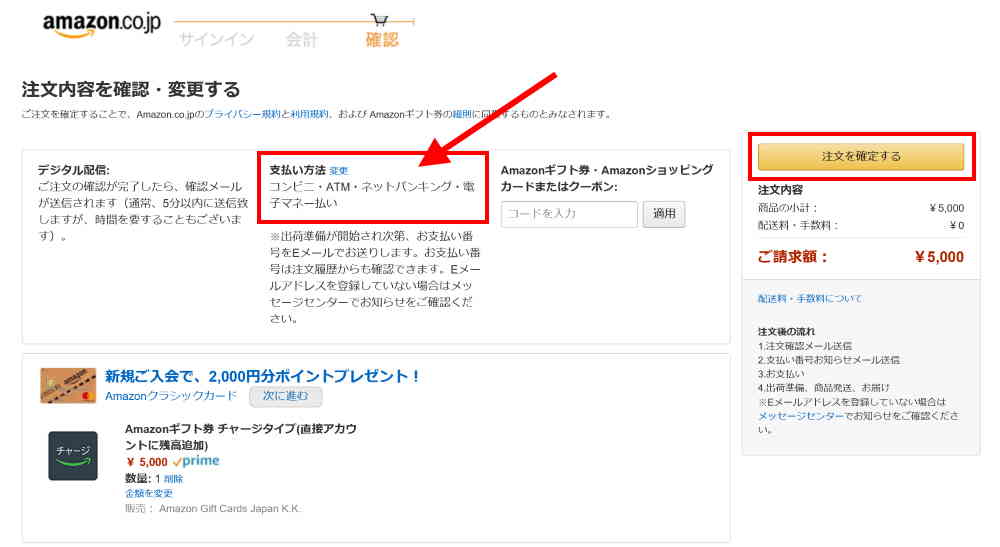This screenshot has height=547, width=1000.
Task: Click the 金額を変更 link
Action: pos(149,493)
